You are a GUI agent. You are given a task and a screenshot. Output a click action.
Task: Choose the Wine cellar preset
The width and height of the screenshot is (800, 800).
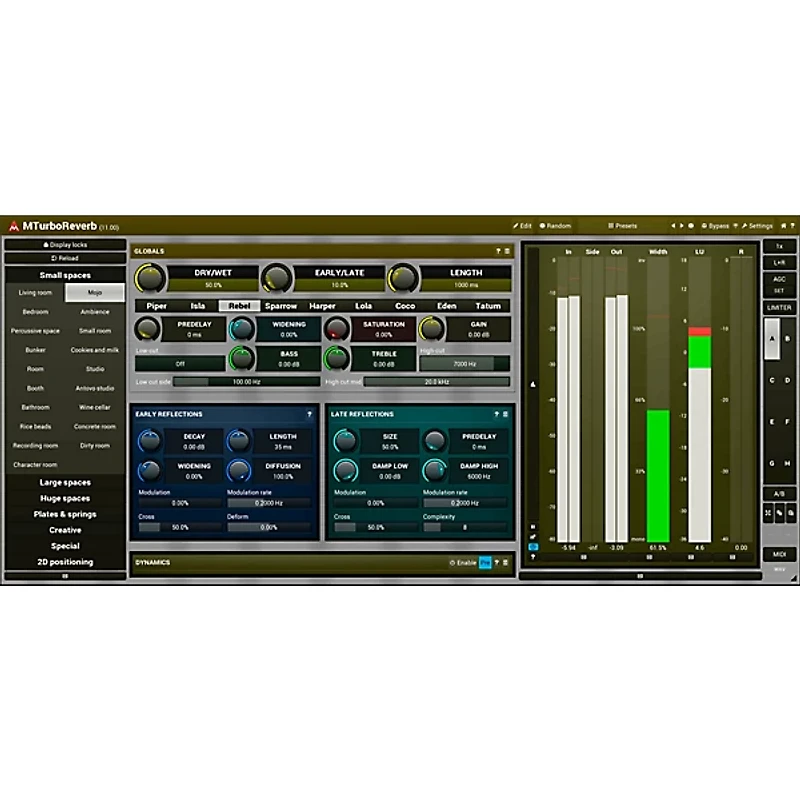[95, 407]
